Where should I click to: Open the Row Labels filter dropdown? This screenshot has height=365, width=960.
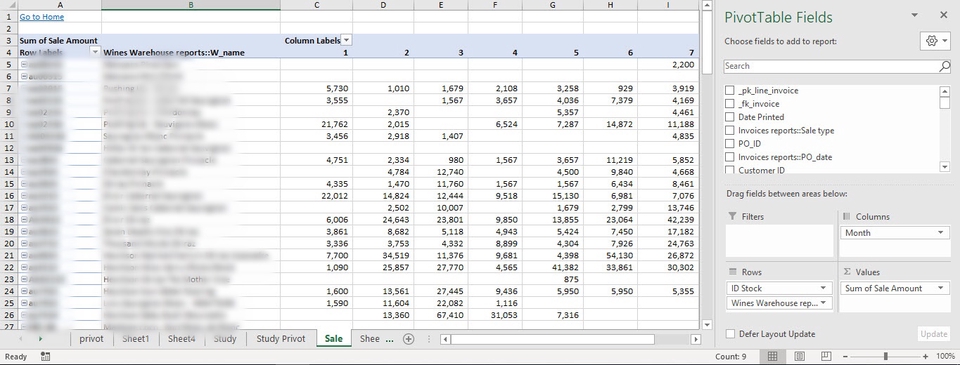(95, 53)
